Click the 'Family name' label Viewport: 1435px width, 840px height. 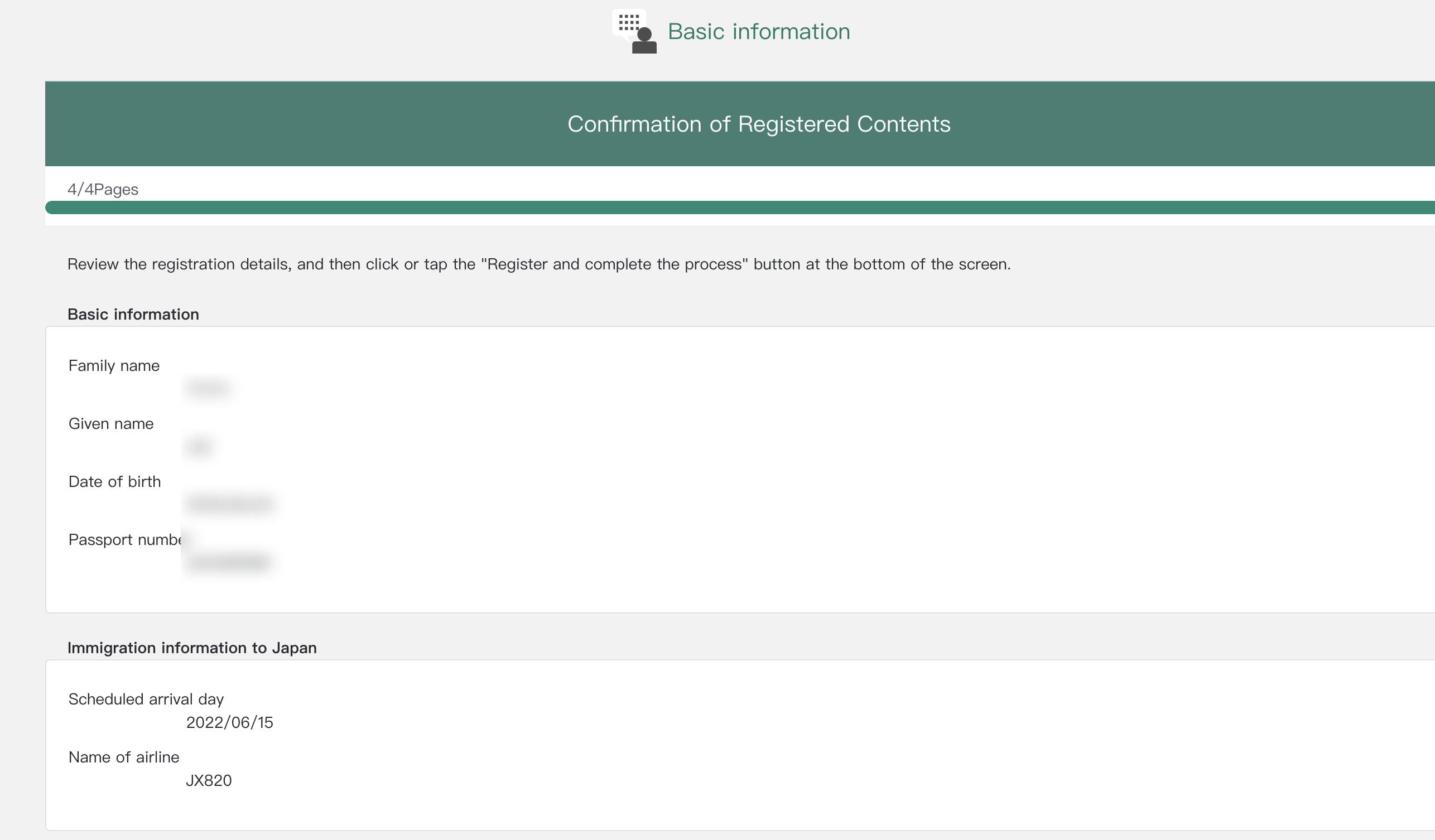[114, 365]
